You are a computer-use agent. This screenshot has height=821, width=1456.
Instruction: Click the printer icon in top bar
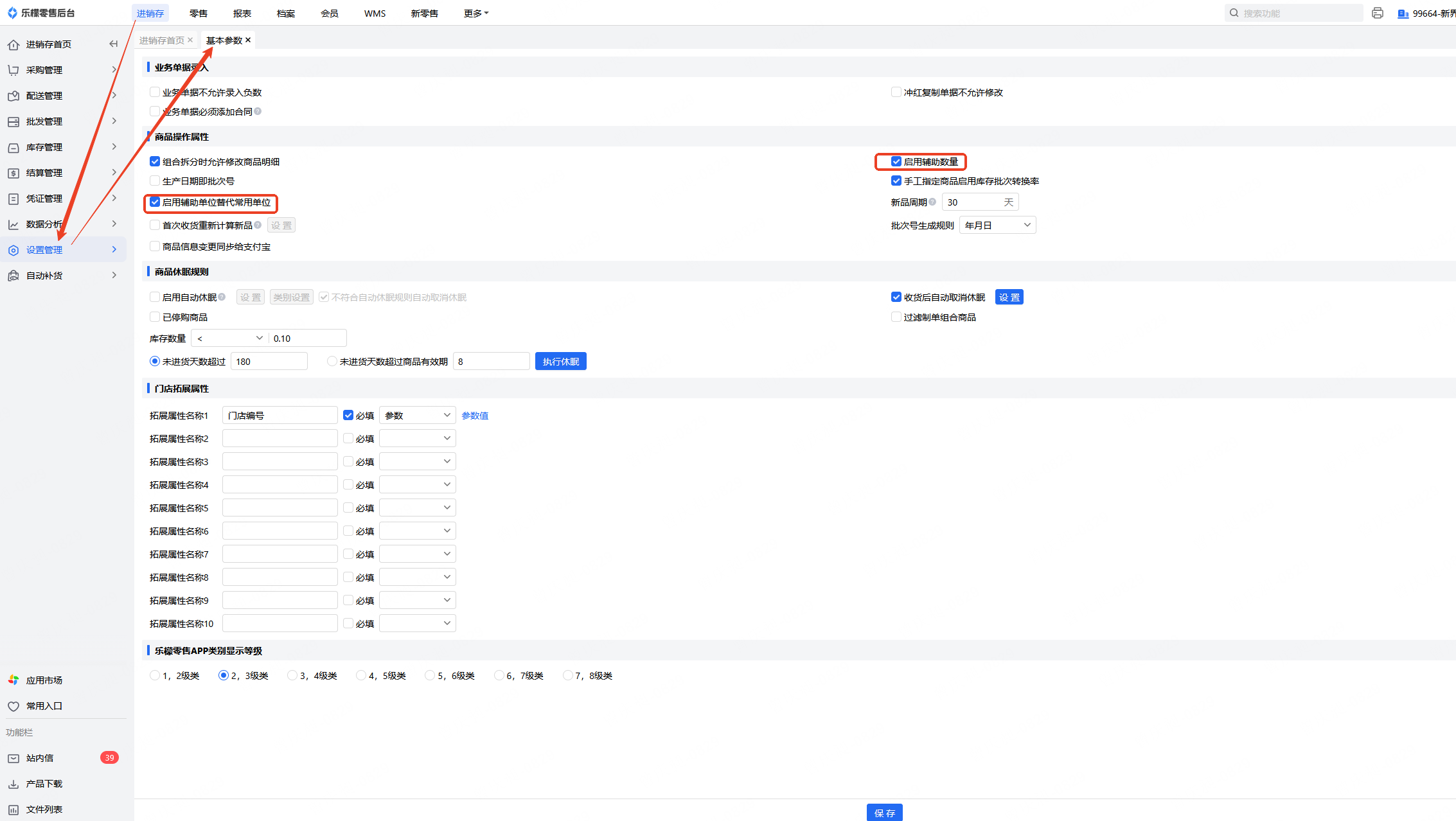[1377, 13]
